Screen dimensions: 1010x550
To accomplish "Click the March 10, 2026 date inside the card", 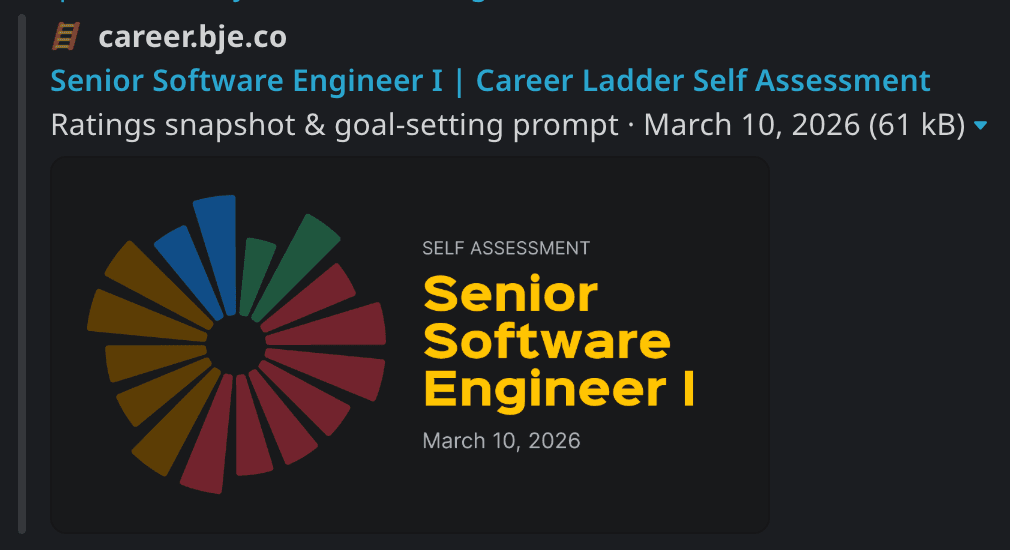I will pyautogui.click(x=501, y=440).
